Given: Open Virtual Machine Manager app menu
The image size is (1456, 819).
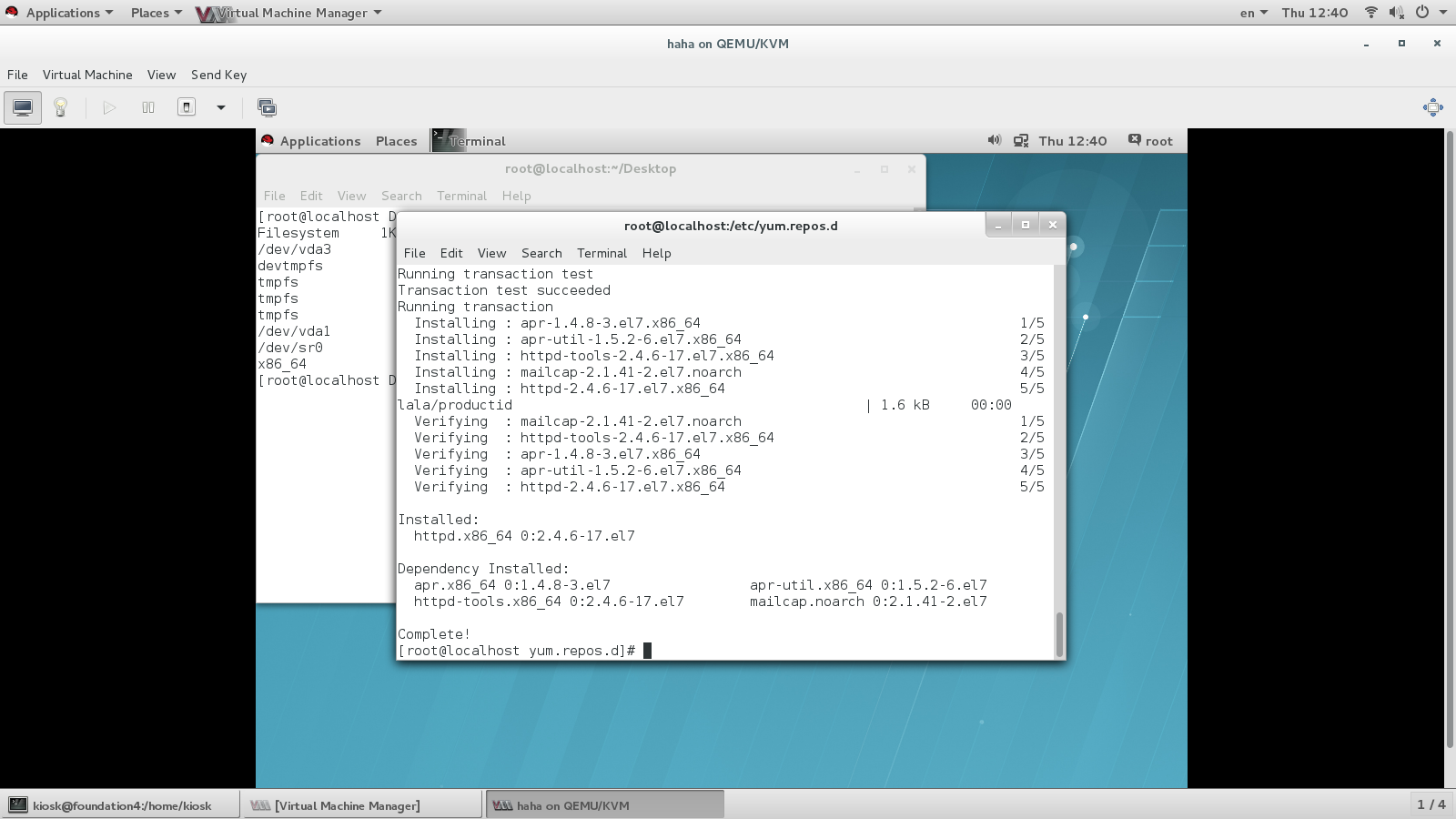Looking at the screenshot, I should pyautogui.click(x=289, y=13).
